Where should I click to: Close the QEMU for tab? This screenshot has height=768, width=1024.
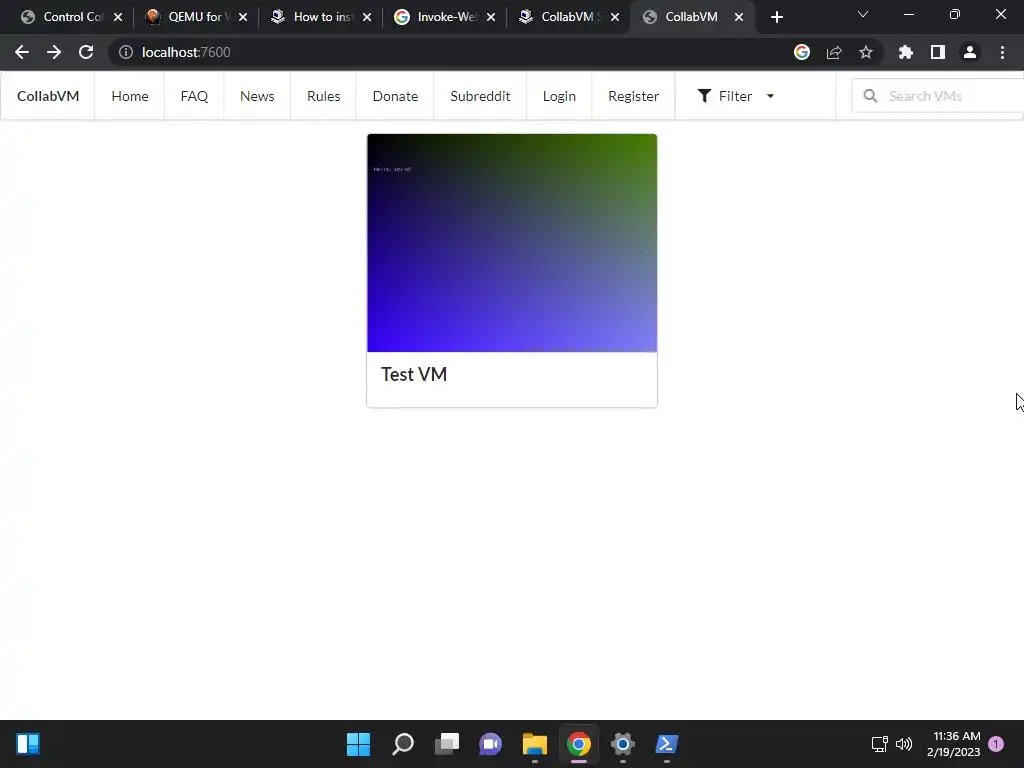[243, 17]
